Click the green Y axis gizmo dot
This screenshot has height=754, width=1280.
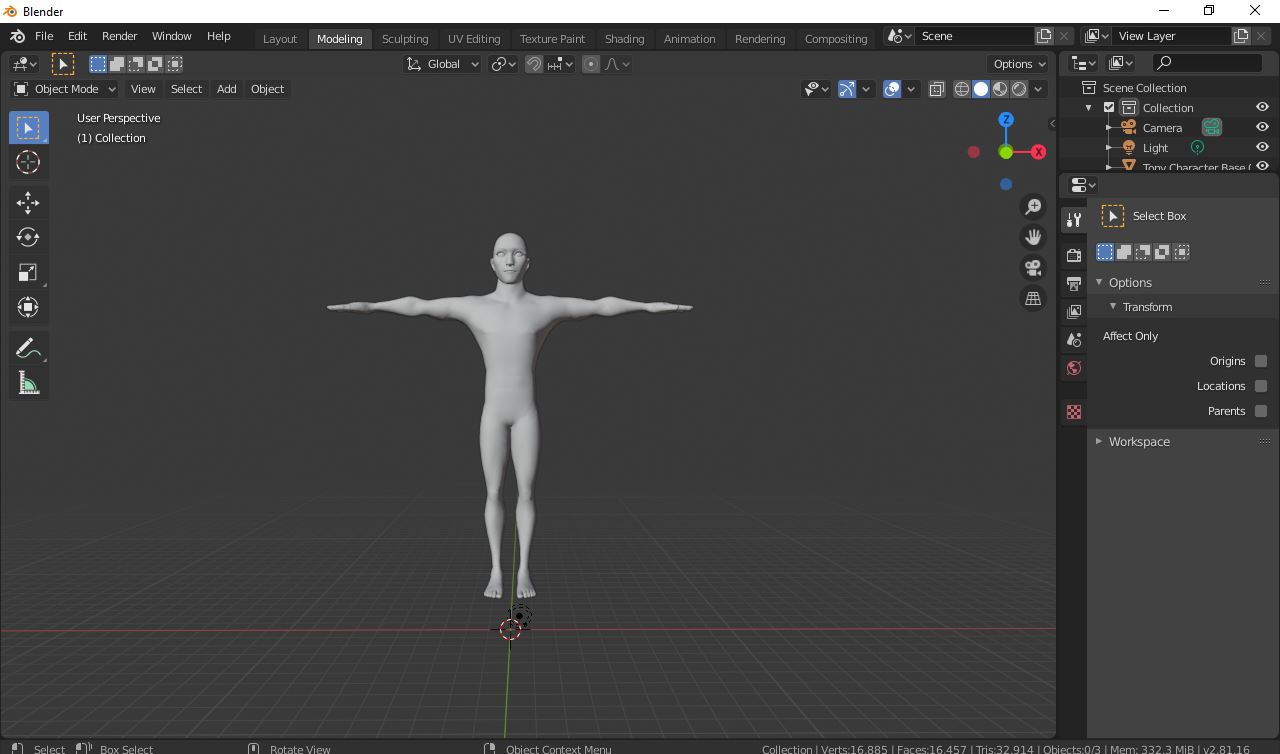pyautogui.click(x=1006, y=152)
